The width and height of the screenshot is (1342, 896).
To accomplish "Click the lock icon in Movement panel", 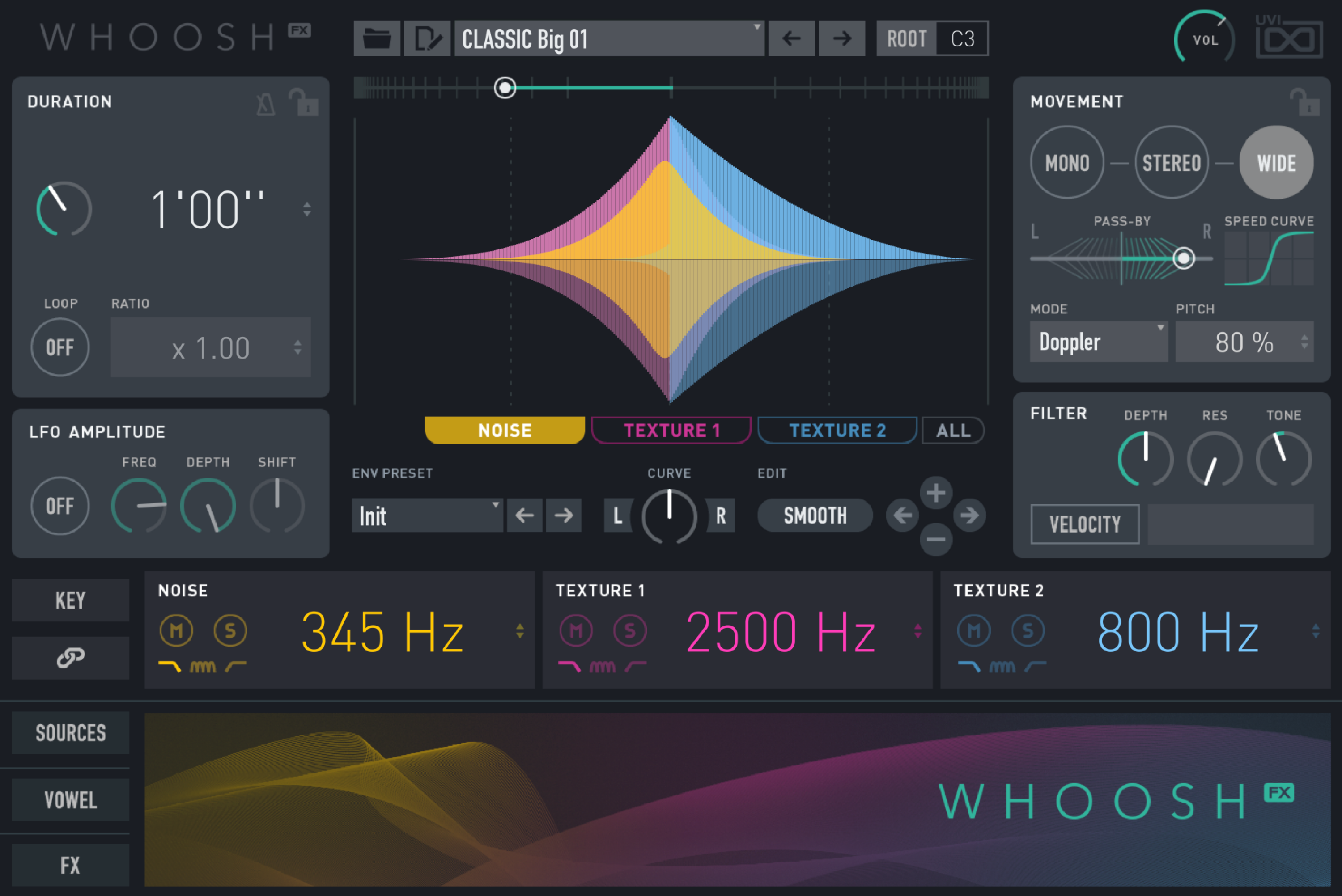I will (x=1305, y=103).
